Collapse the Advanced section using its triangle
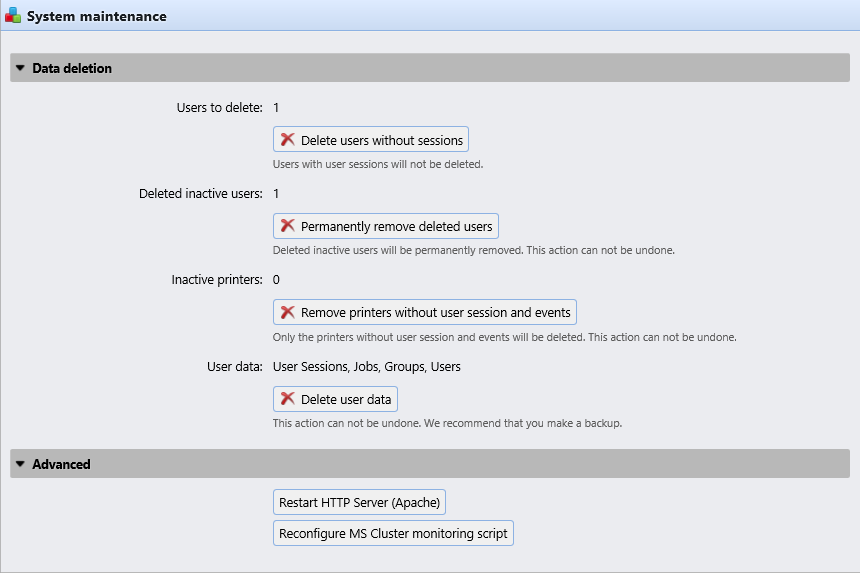The width and height of the screenshot is (860, 573). coord(20,464)
